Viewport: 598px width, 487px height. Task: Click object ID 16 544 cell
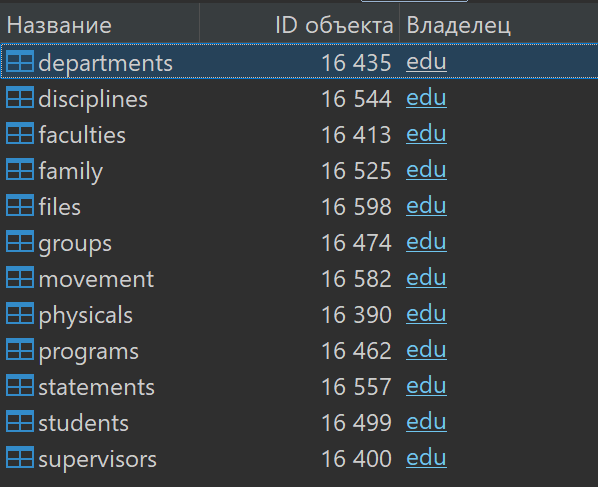(356, 99)
